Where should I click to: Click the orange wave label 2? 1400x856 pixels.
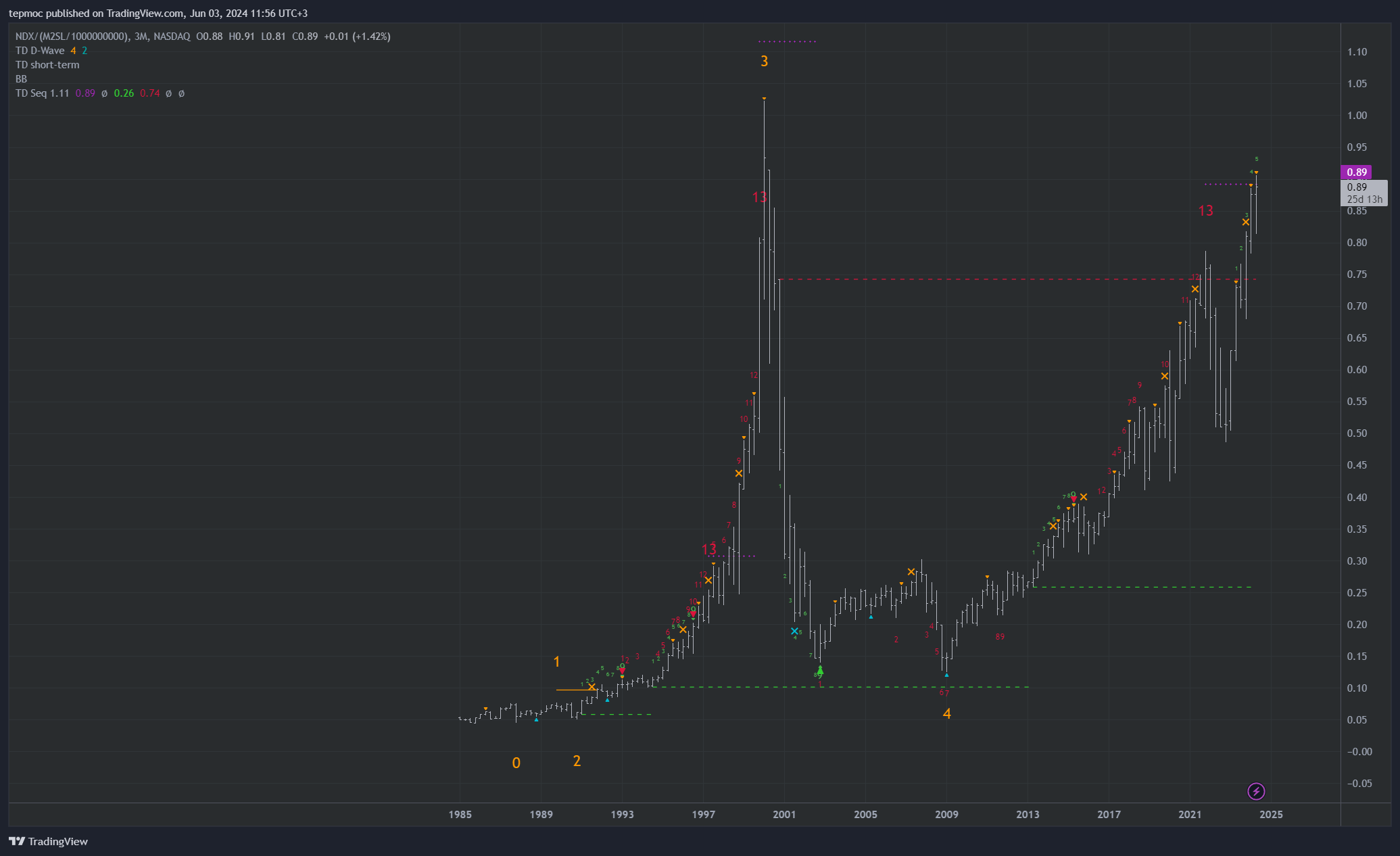(x=577, y=761)
